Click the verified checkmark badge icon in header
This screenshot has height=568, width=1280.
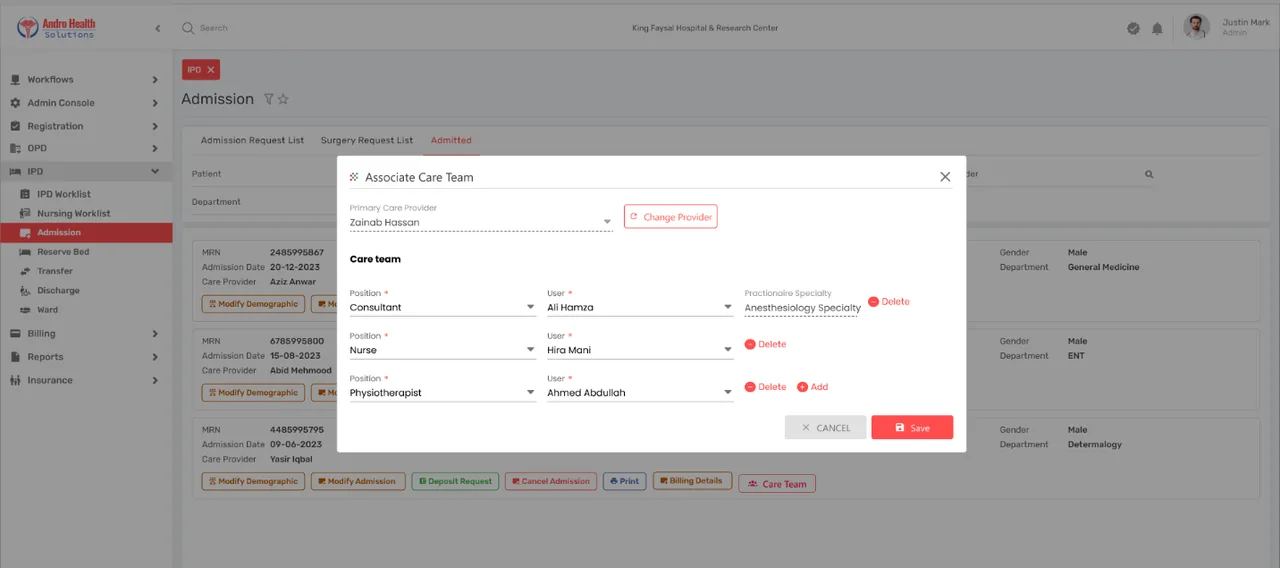pos(1133,28)
